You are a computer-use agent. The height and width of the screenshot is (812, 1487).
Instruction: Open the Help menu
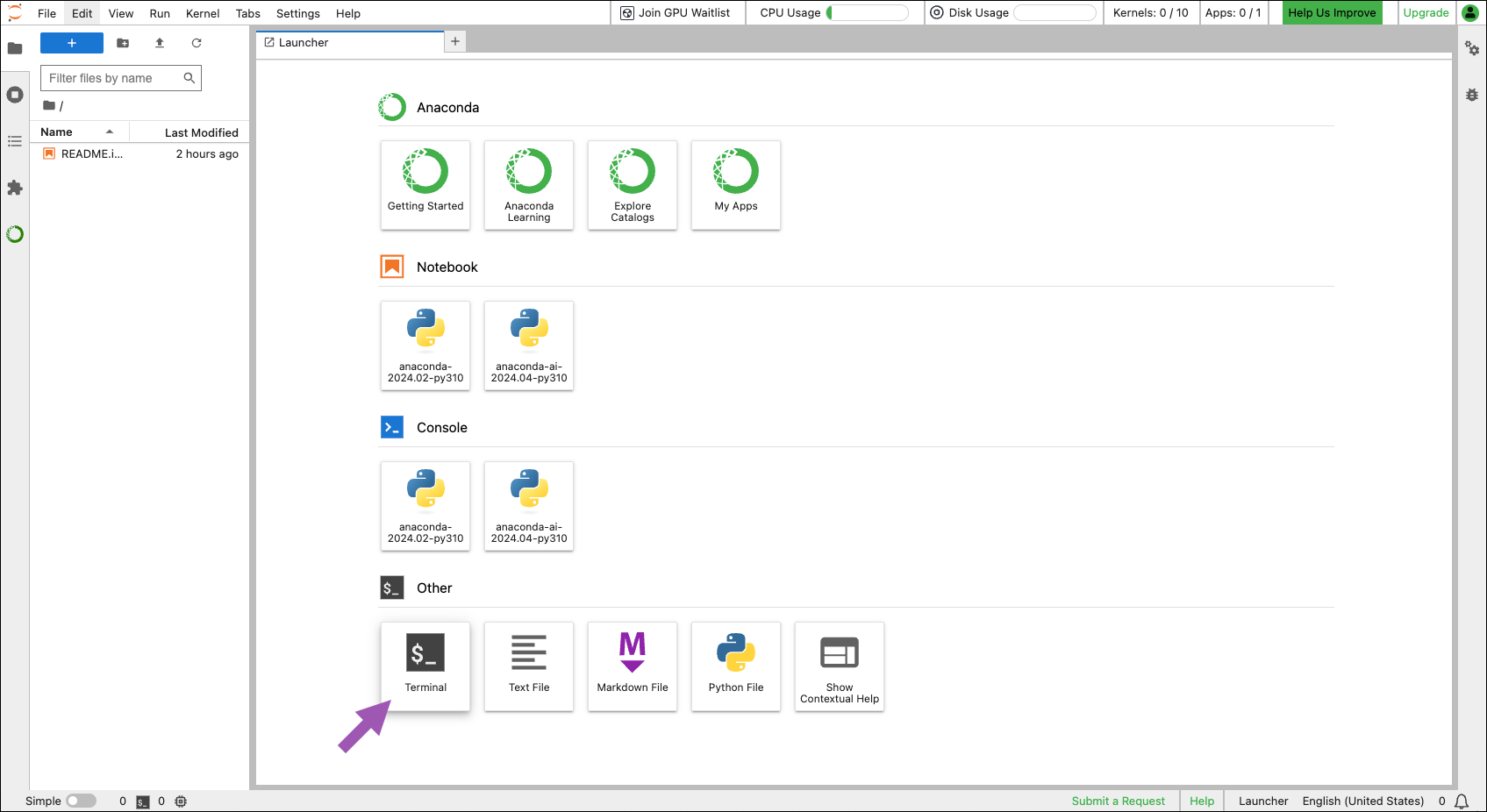click(x=348, y=13)
